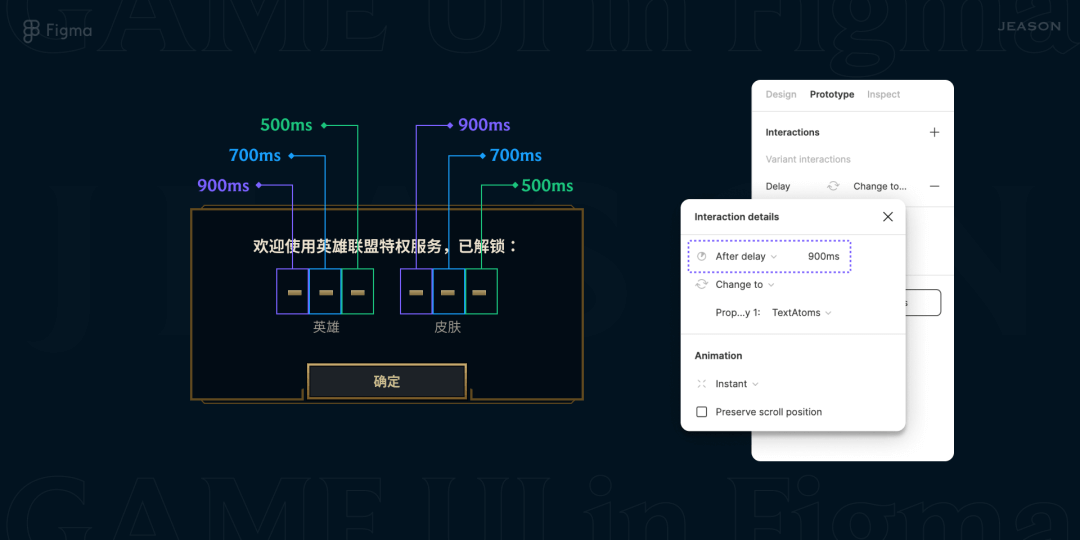Click the Interactions section heading
The image size is (1080, 540).
pos(793,132)
